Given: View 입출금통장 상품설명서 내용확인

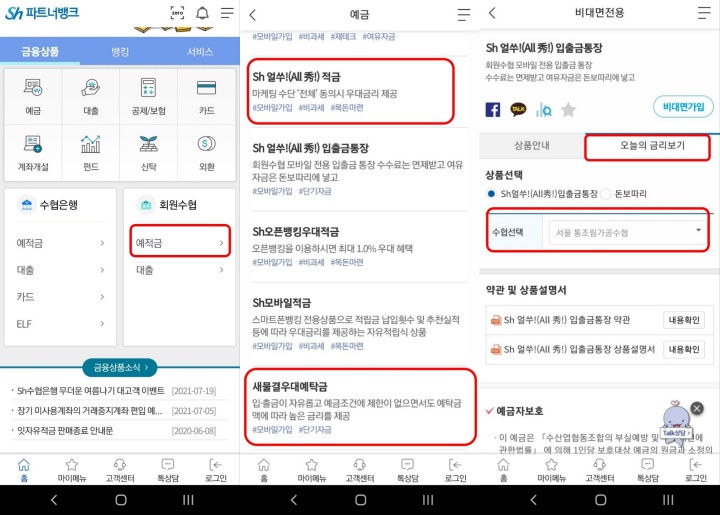Looking at the screenshot, I should pos(684,349).
